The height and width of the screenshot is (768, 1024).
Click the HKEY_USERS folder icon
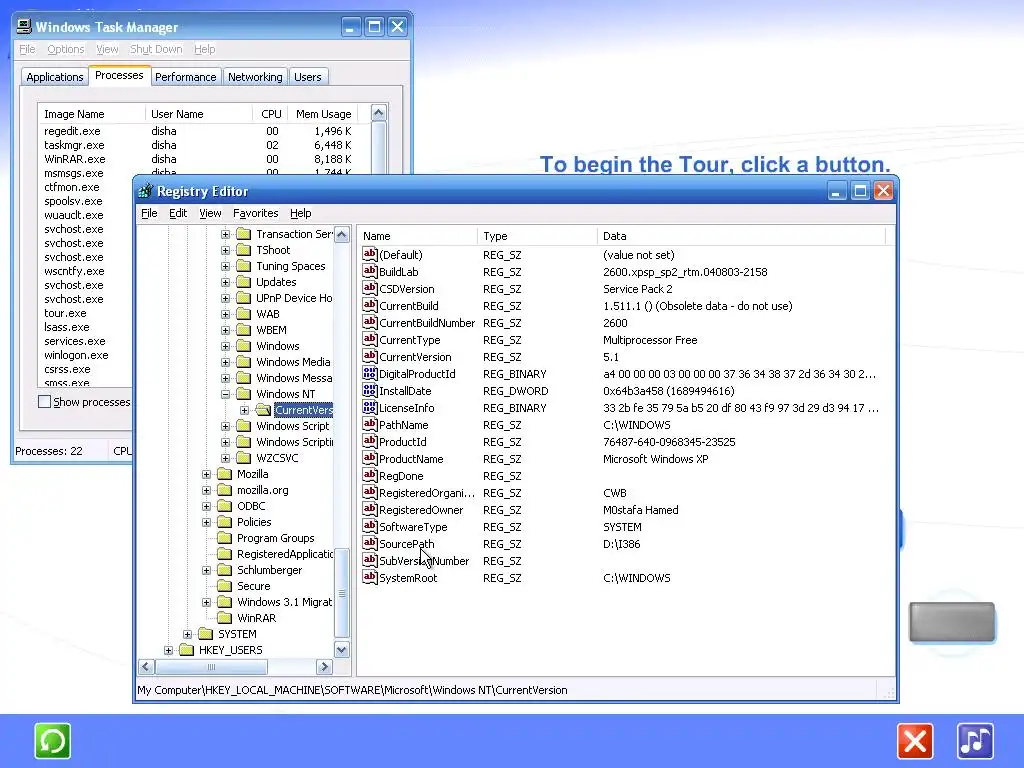coord(186,649)
